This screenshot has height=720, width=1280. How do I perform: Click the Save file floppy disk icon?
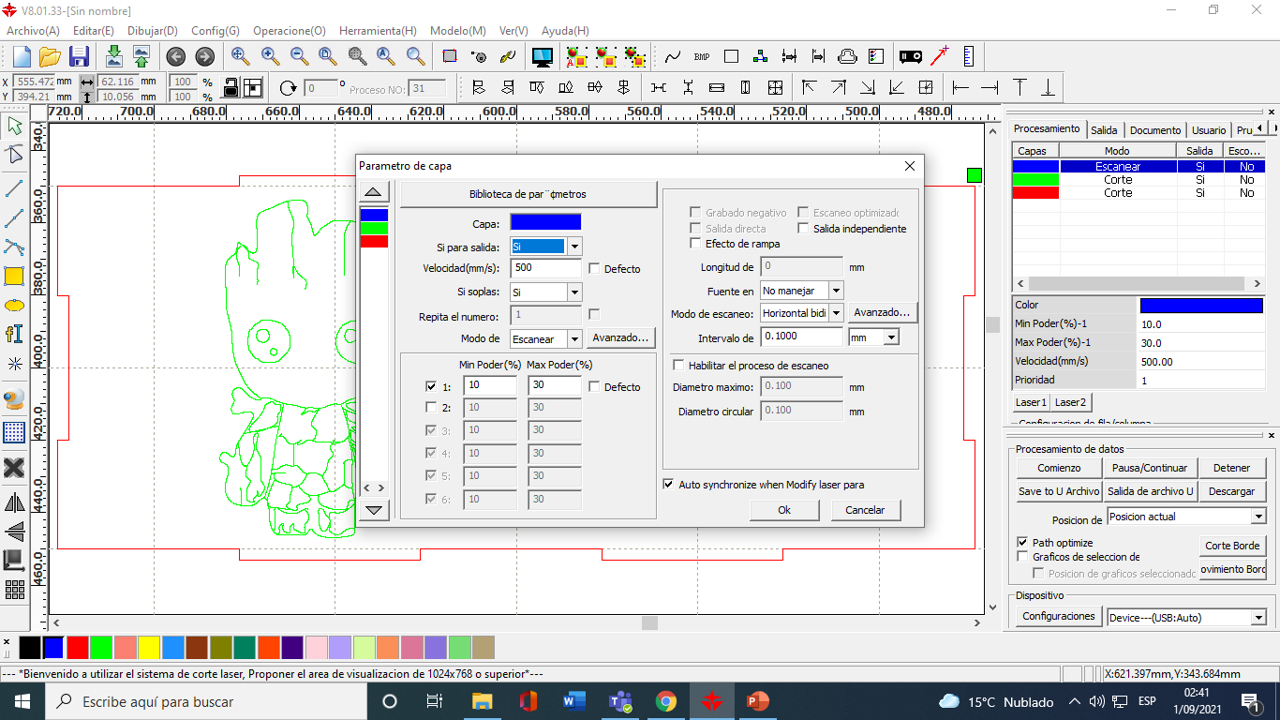(78, 57)
